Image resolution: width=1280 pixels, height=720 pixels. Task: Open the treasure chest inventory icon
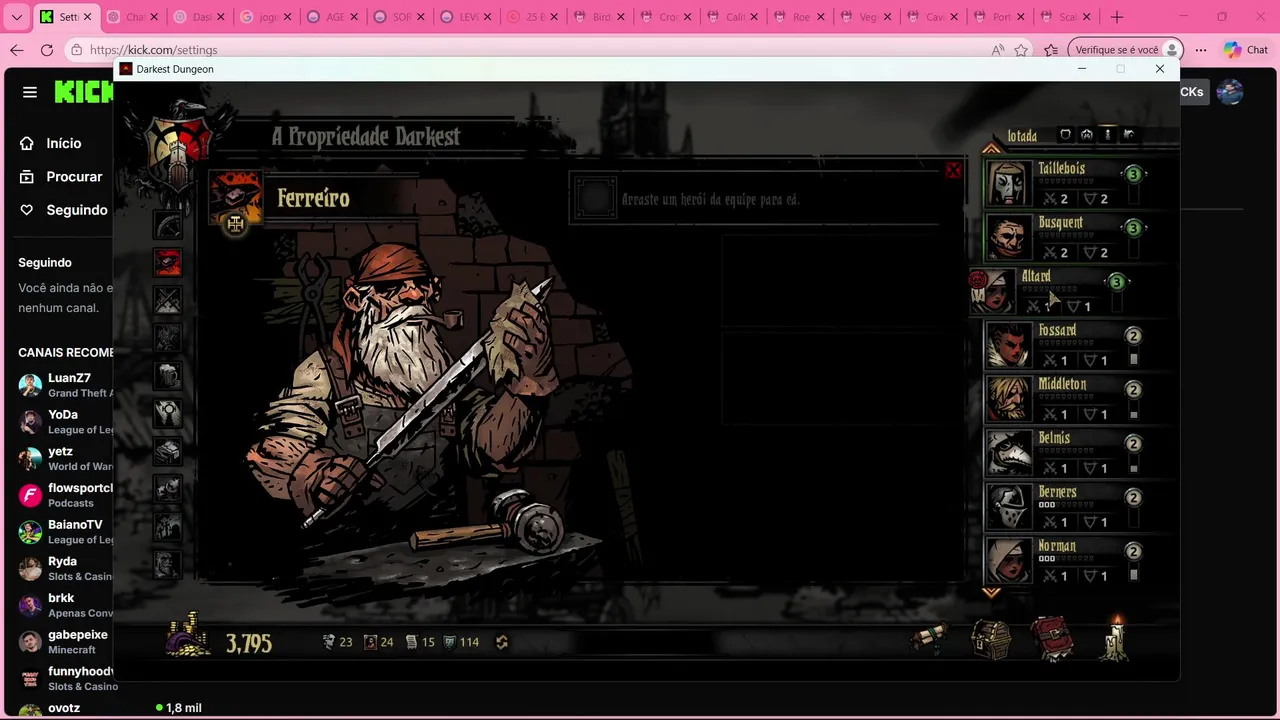991,640
